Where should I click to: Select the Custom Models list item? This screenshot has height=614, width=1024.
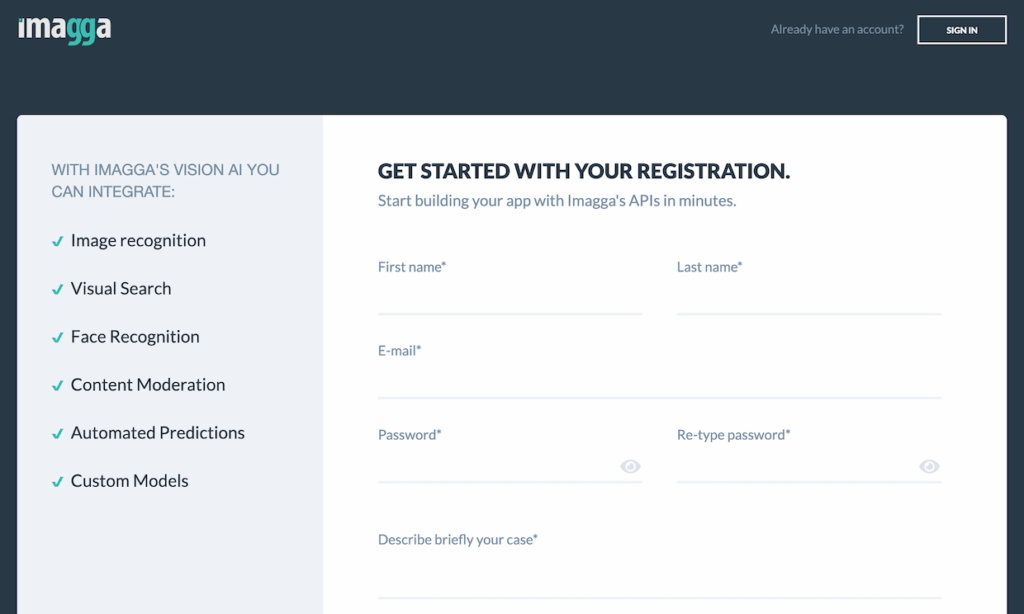[129, 480]
